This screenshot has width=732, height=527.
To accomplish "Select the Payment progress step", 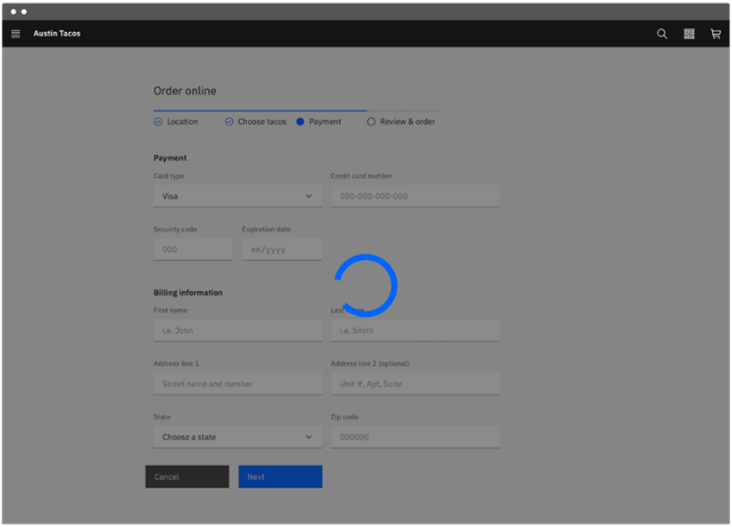I will coord(319,121).
